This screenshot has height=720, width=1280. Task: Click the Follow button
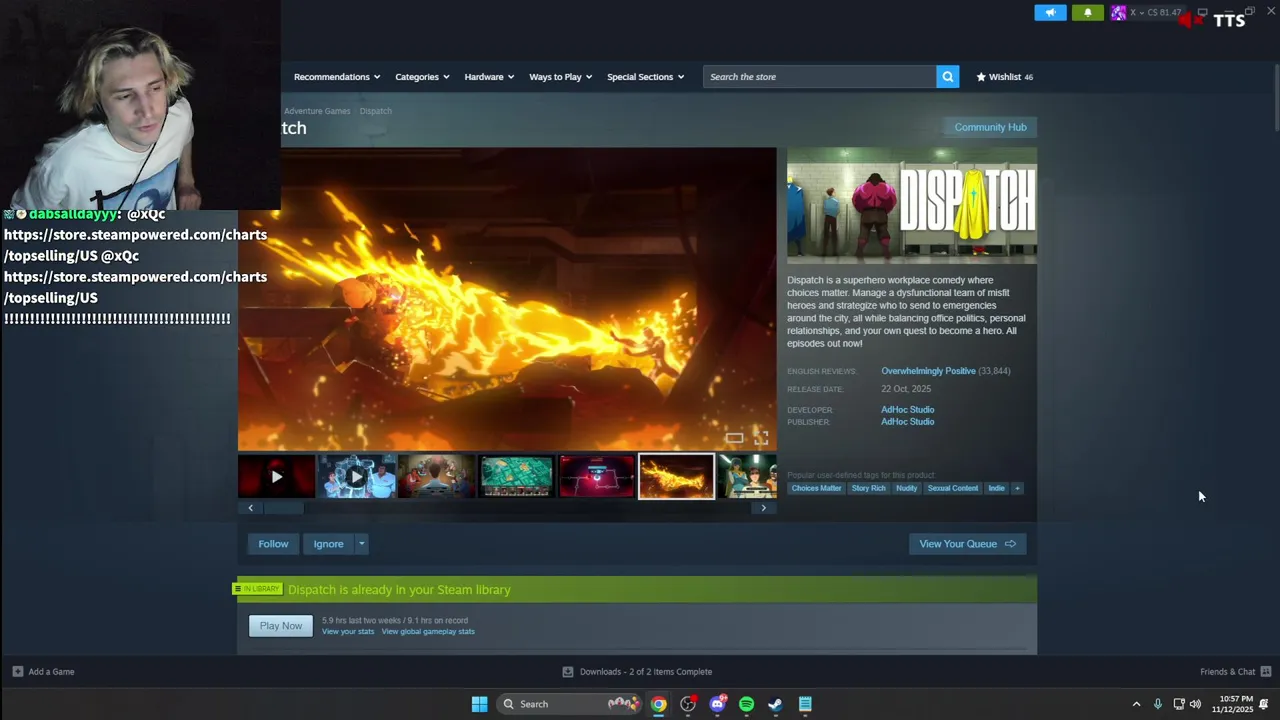(273, 544)
